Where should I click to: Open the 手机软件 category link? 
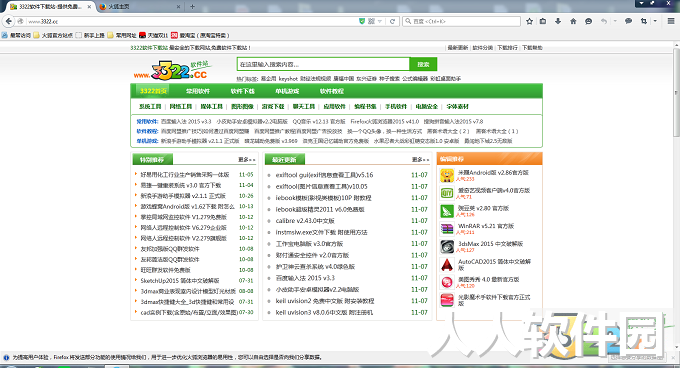(396, 106)
